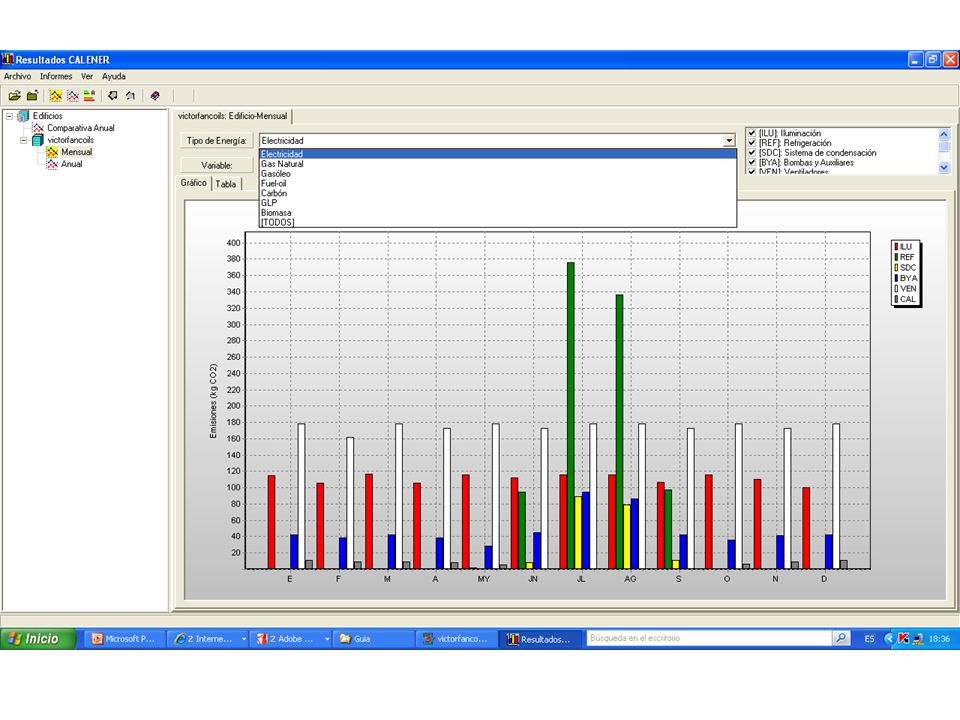
Task: Collapse the Edificios tree node
Action: click(x=10, y=116)
